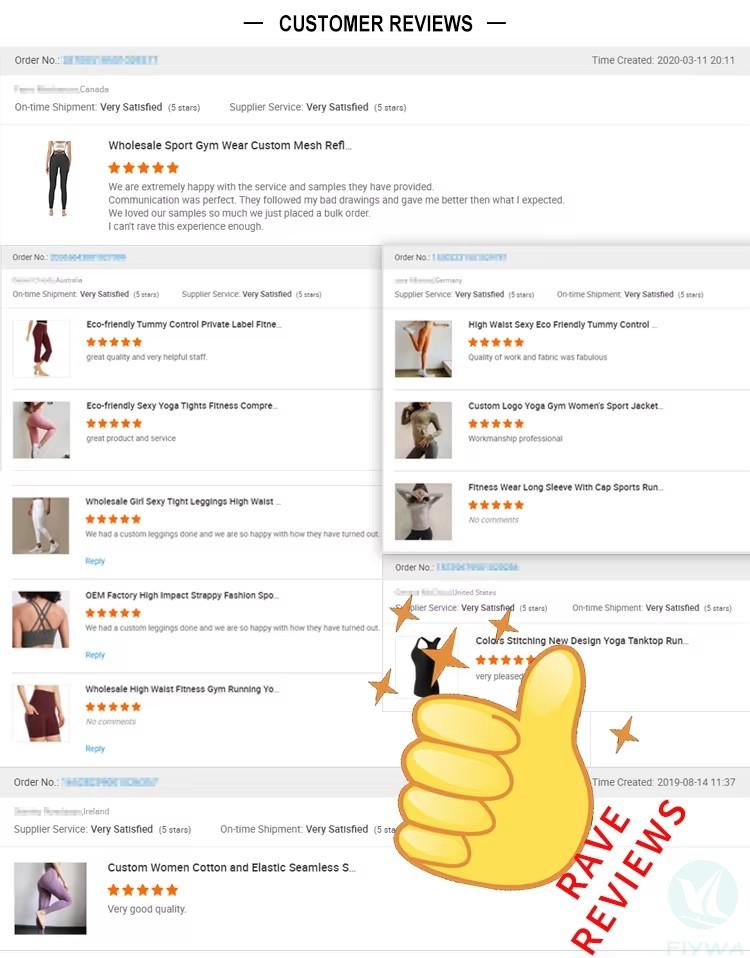
Task: Open Eco-friendly Tummy Control Private Label title
Action: [184, 324]
